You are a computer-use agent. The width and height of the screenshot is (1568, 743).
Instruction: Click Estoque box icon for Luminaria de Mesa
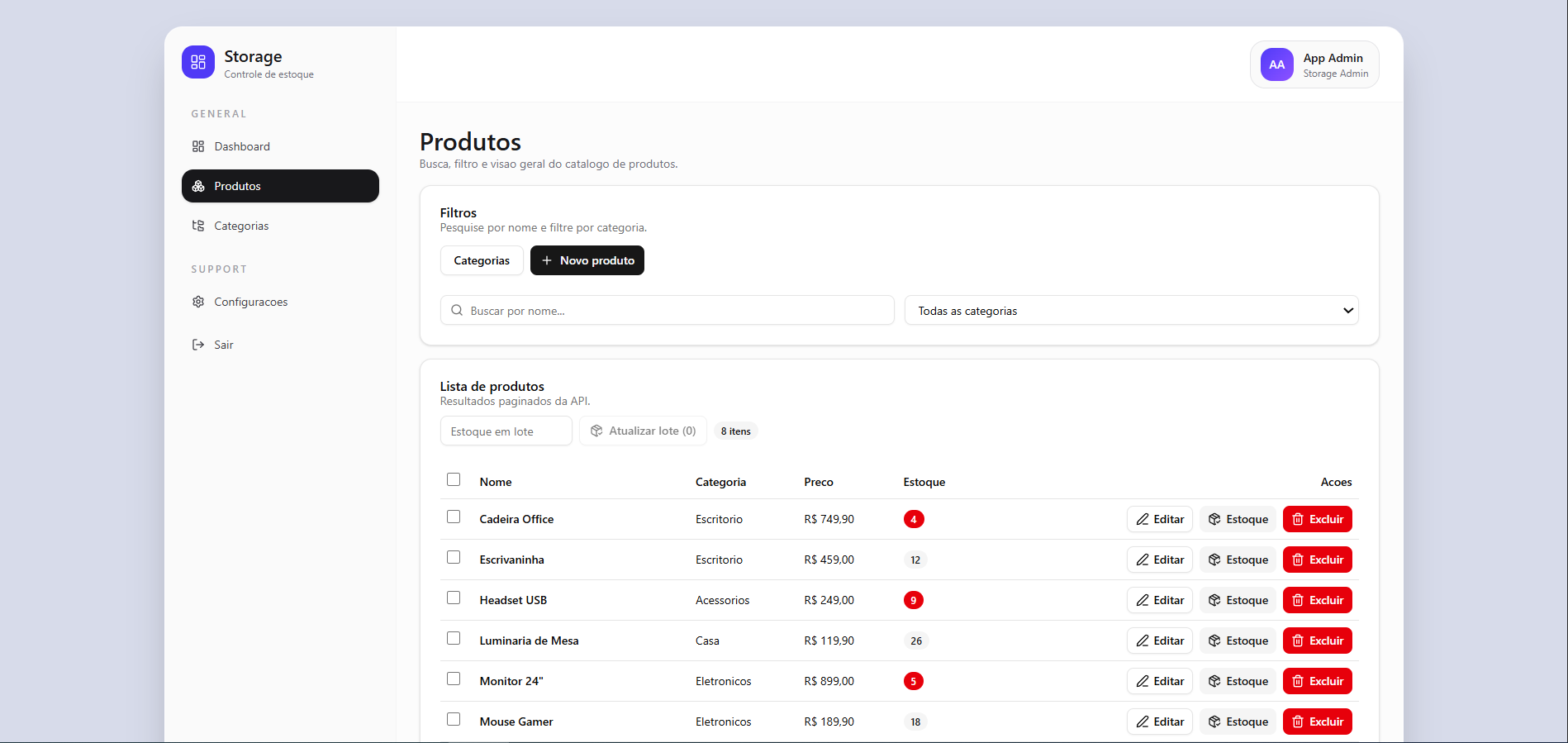coord(1214,641)
